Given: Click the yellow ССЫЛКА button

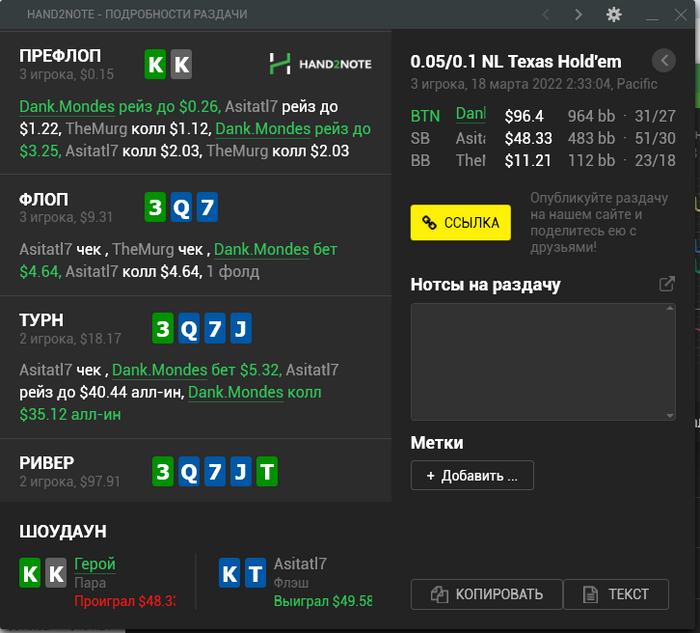Looking at the screenshot, I should (460, 222).
